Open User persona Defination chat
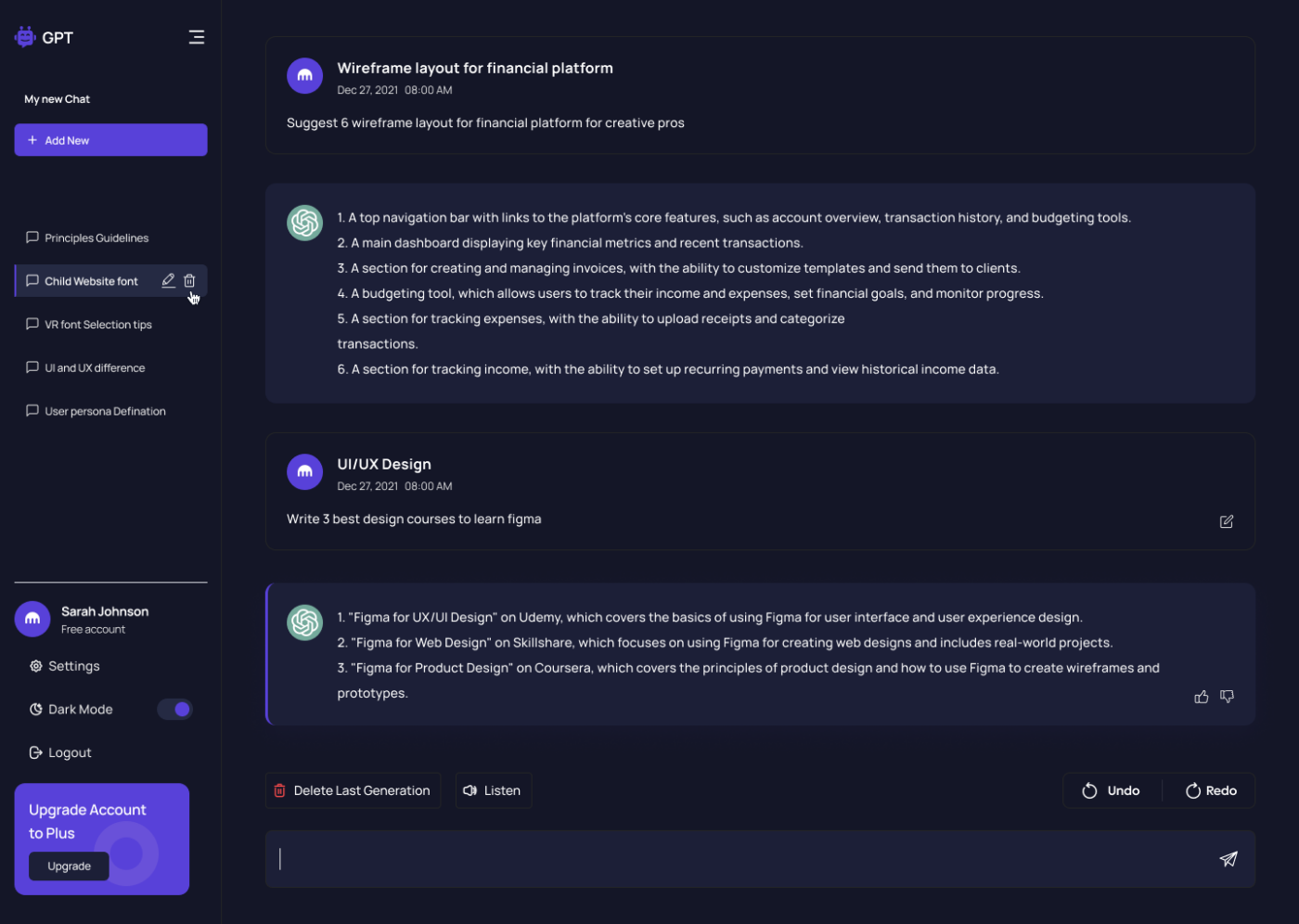The height and width of the screenshot is (924, 1299). click(x=105, y=411)
